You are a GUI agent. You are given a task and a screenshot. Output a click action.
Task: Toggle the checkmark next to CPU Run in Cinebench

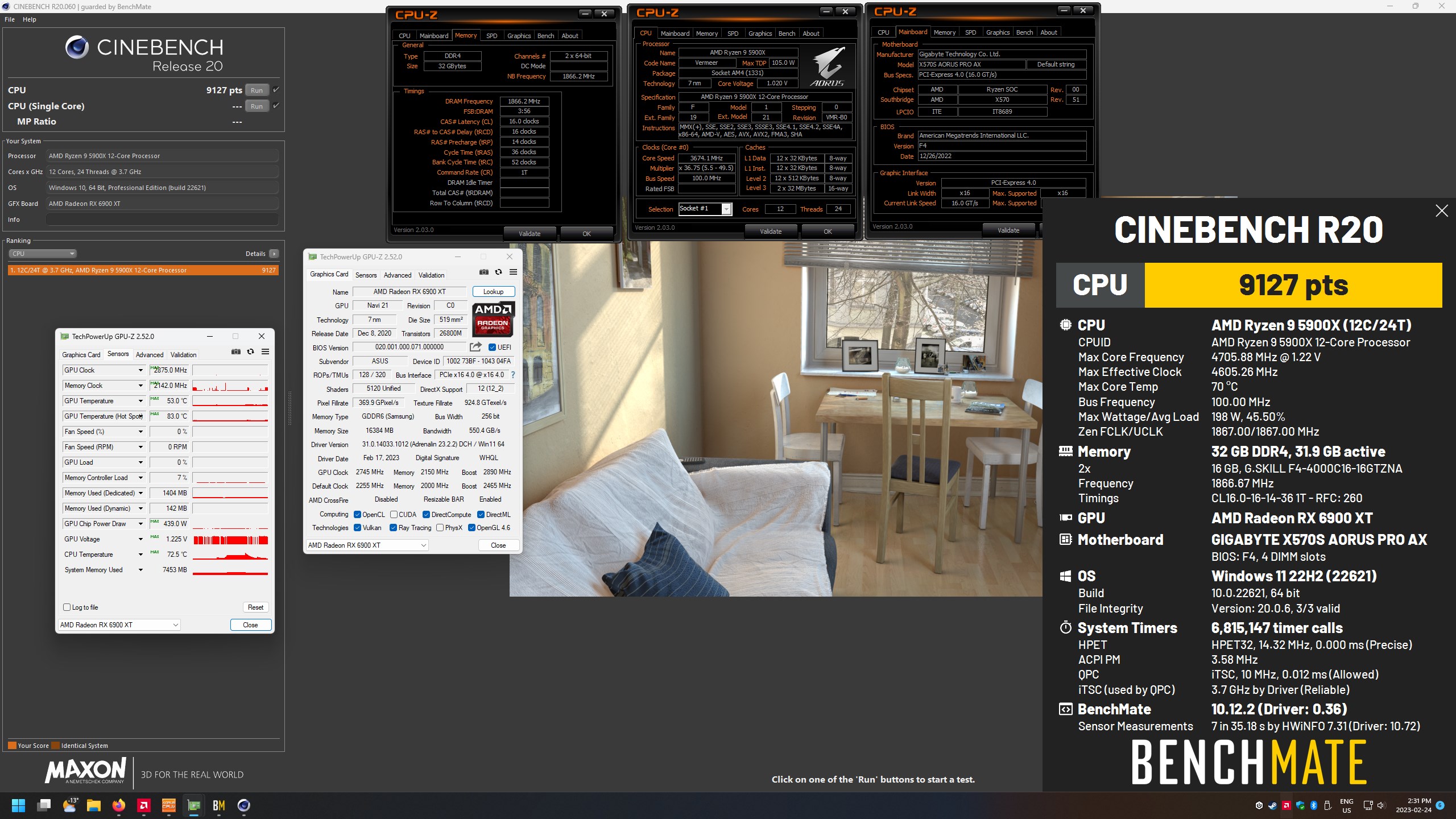pos(276,89)
